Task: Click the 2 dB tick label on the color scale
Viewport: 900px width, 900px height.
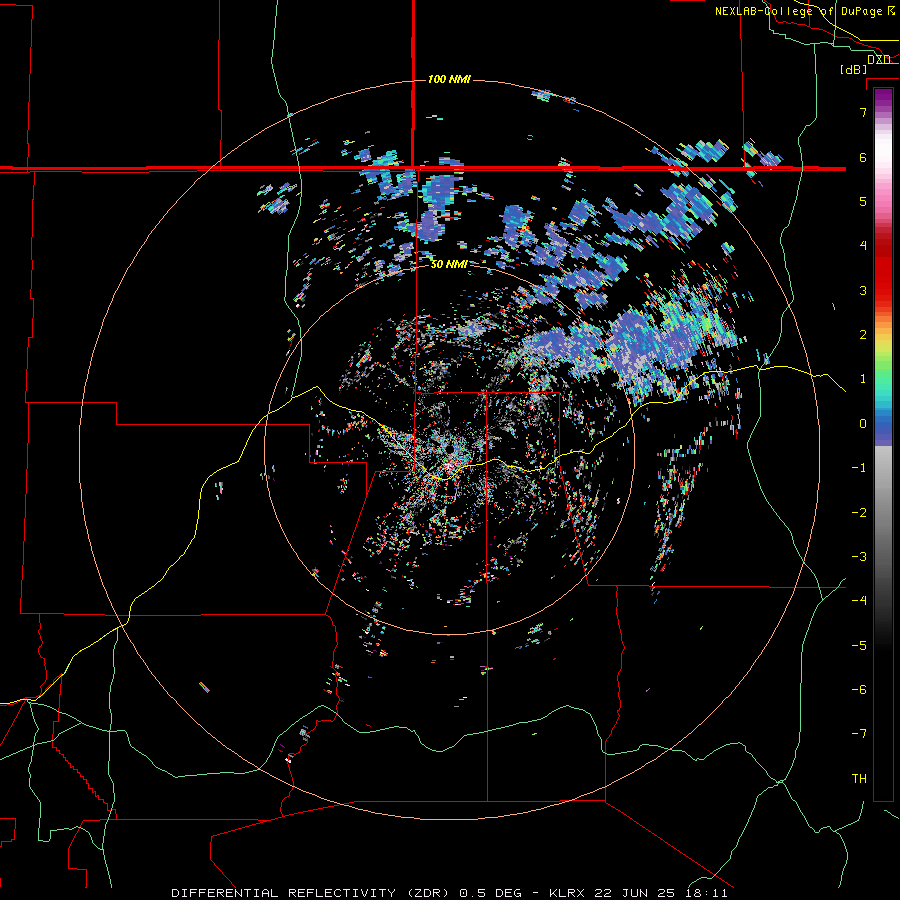Action: (863, 335)
